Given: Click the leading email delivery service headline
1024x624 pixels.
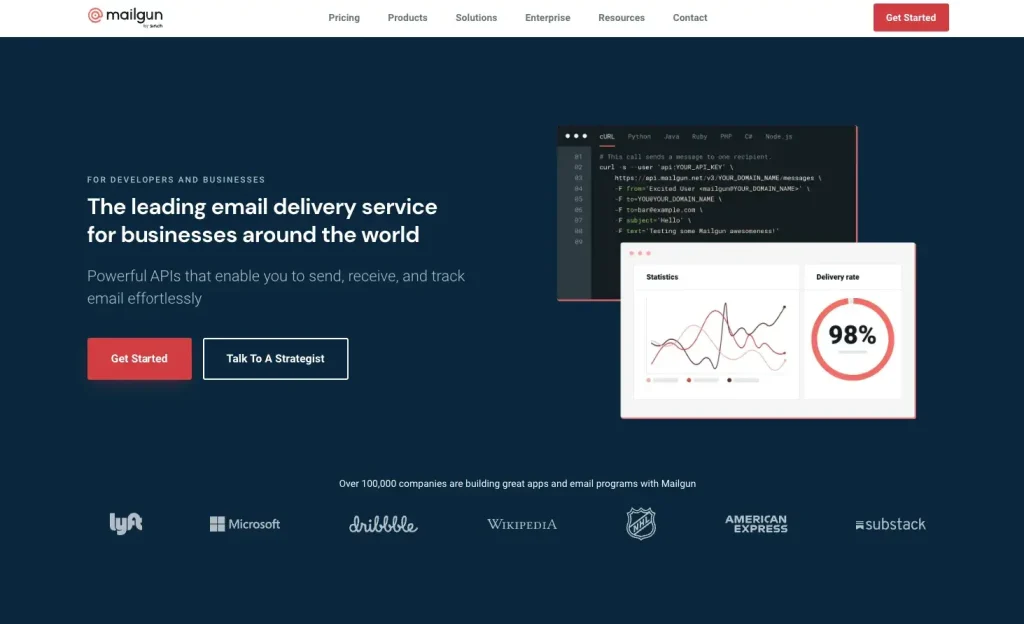Looking at the screenshot, I should (x=262, y=221).
